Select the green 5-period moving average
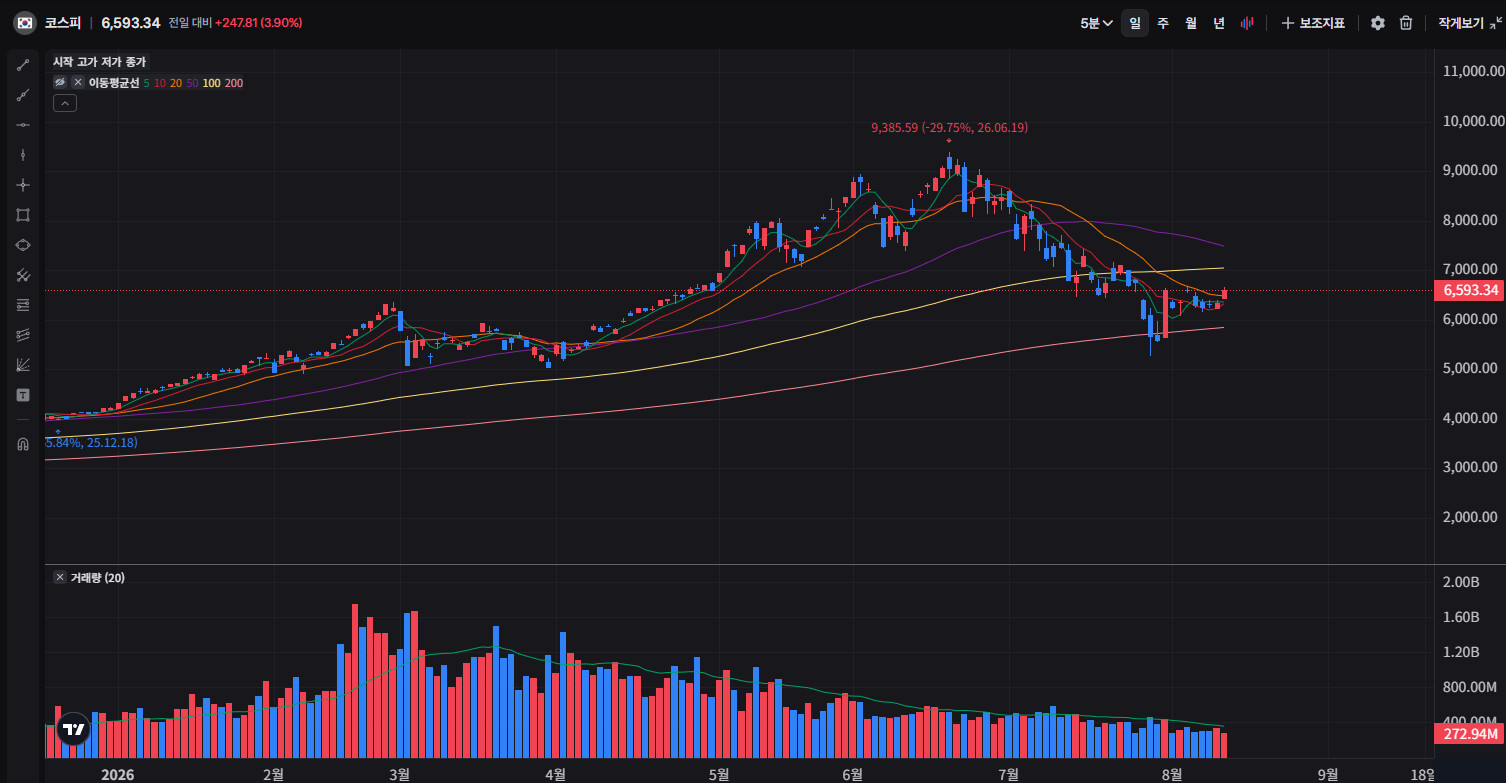The width and height of the screenshot is (1506, 783). [x=147, y=83]
